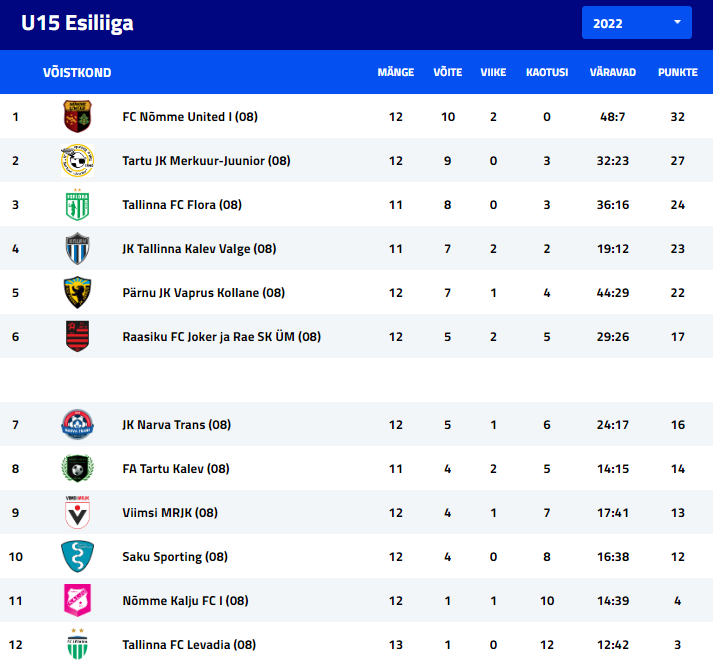
Task: Click goal difference 48:7 for Nõmme United
Action: point(613,117)
